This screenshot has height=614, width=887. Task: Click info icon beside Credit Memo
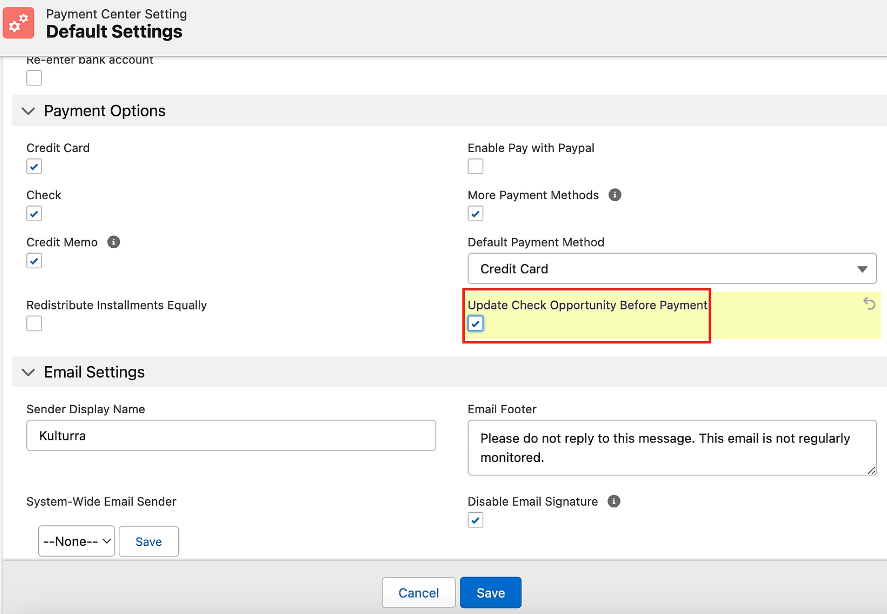pyautogui.click(x=113, y=242)
